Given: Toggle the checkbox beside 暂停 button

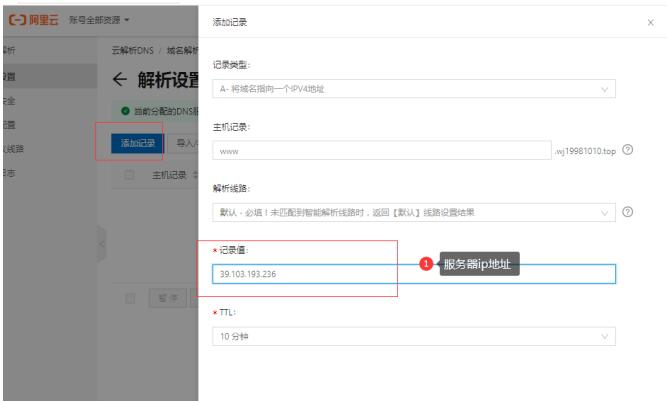Looking at the screenshot, I should tap(130, 298).
